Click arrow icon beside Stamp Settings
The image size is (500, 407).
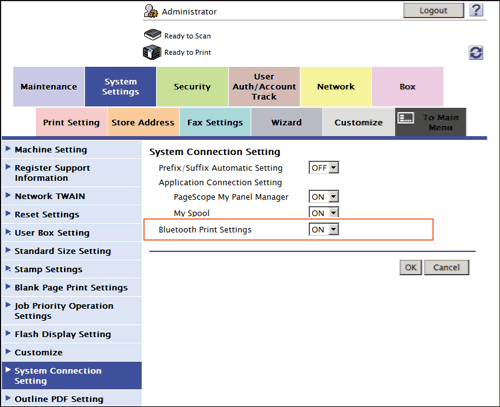click(8, 268)
